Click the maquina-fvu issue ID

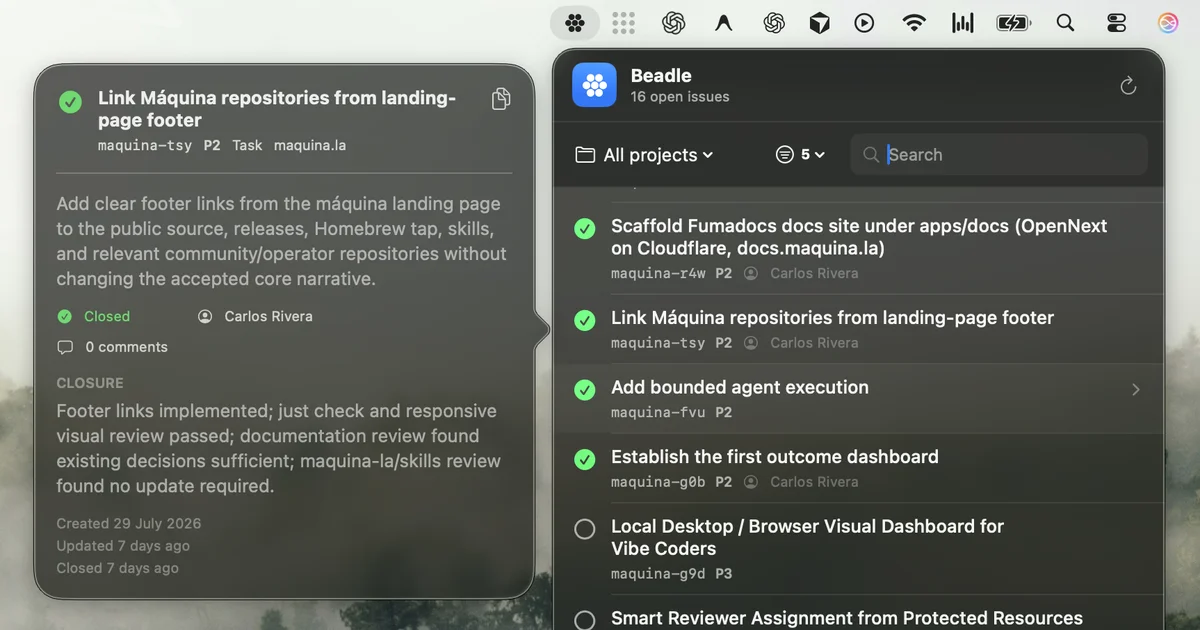coord(658,412)
